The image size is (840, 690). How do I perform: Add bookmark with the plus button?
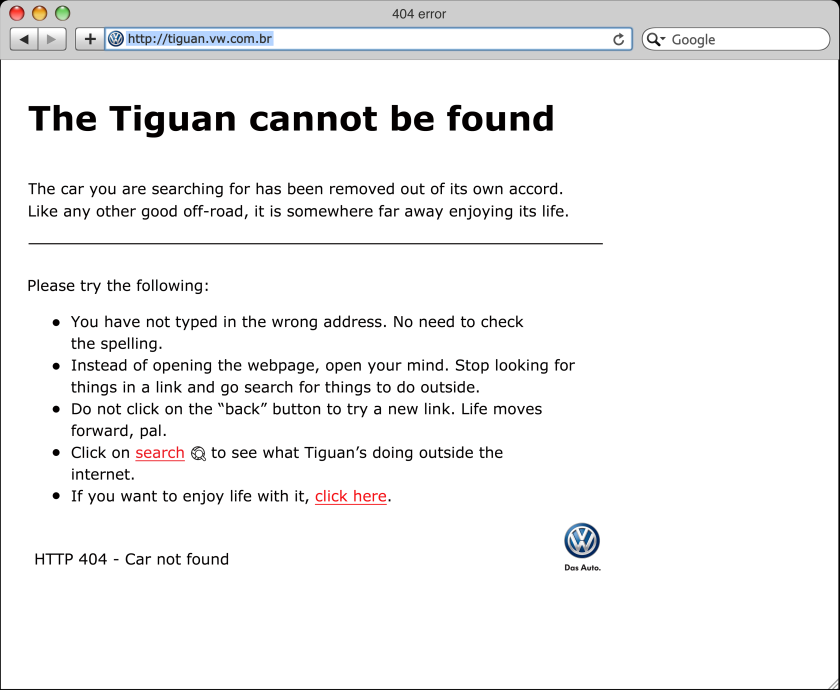(90, 39)
